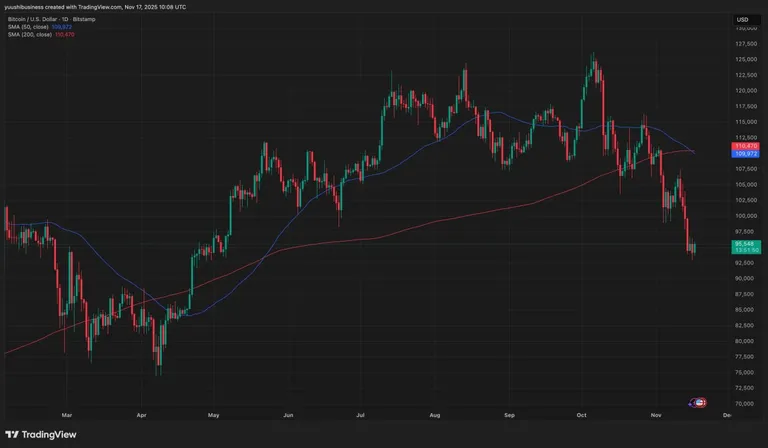Click the 125,000 price axis label
Image resolution: width=768 pixels, height=448 pixels.
tap(744, 59)
